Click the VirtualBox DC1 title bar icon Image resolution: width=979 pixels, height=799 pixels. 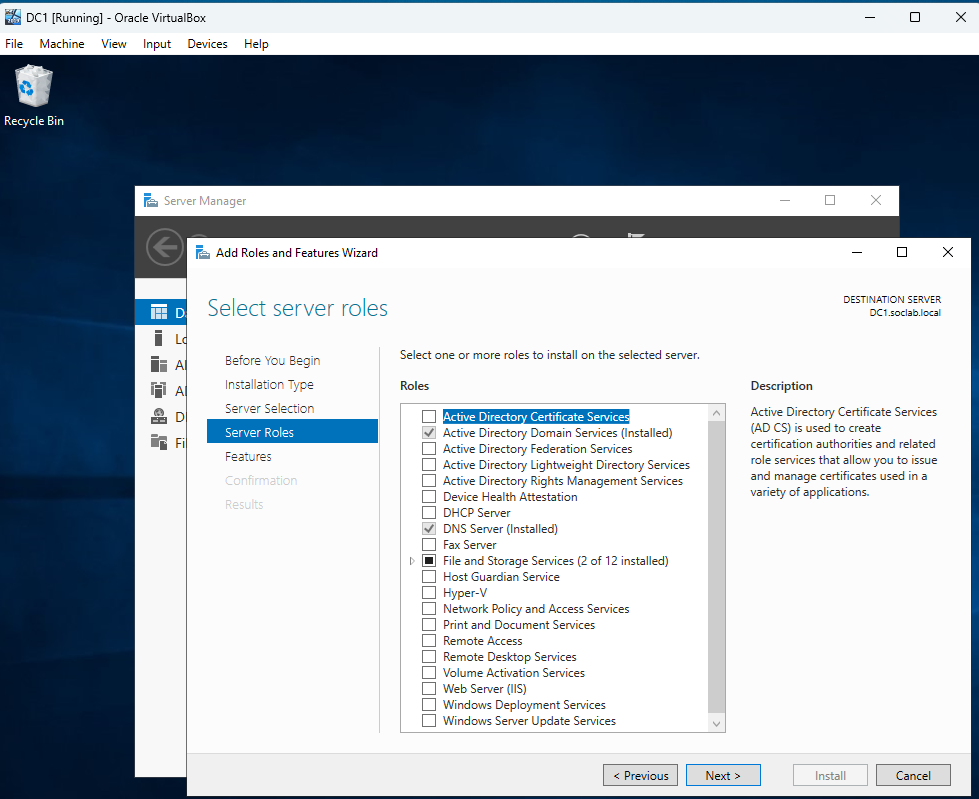(x=12, y=17)
